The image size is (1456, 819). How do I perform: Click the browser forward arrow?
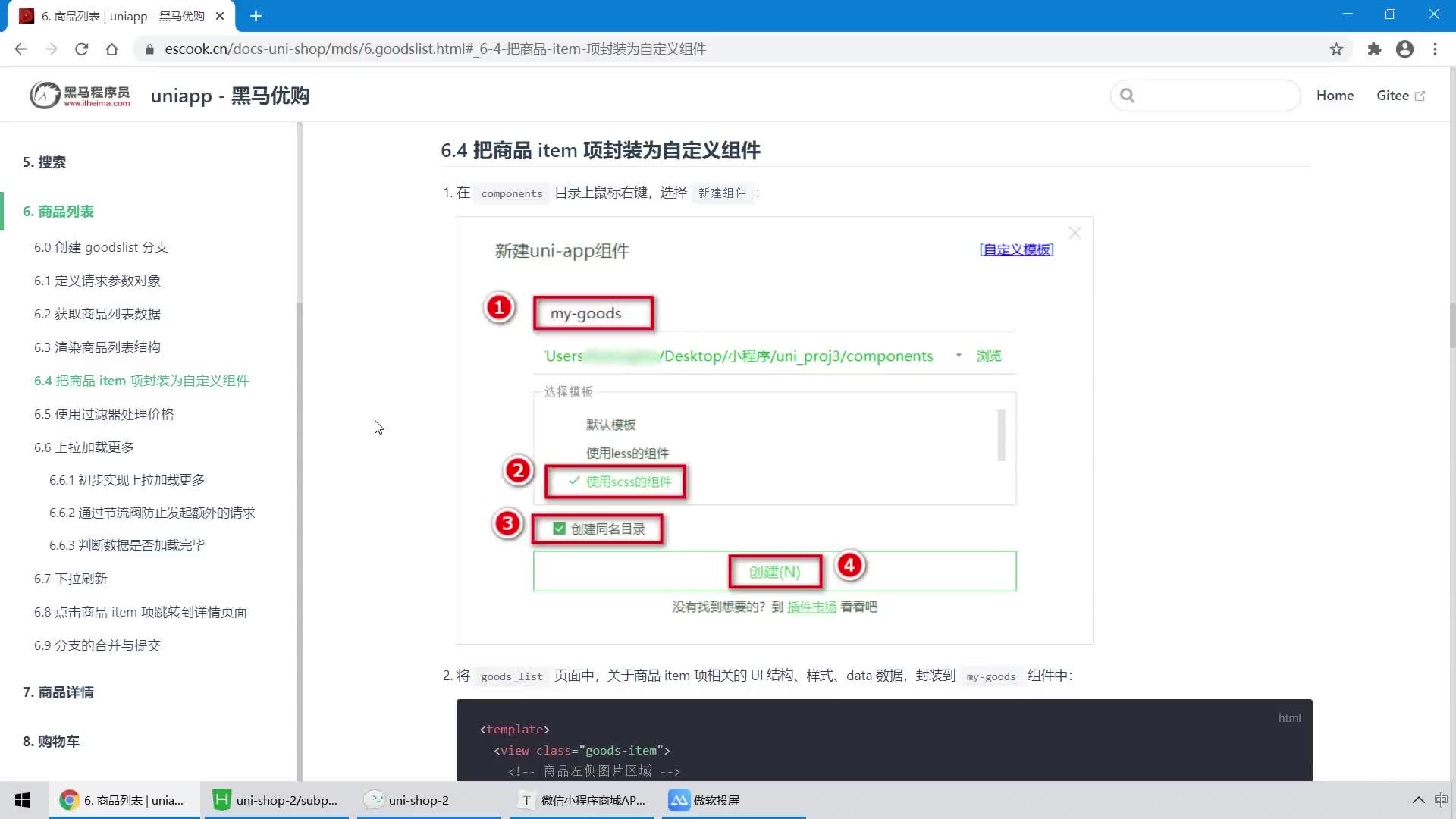pyautogui.click(x=51, y=49)
